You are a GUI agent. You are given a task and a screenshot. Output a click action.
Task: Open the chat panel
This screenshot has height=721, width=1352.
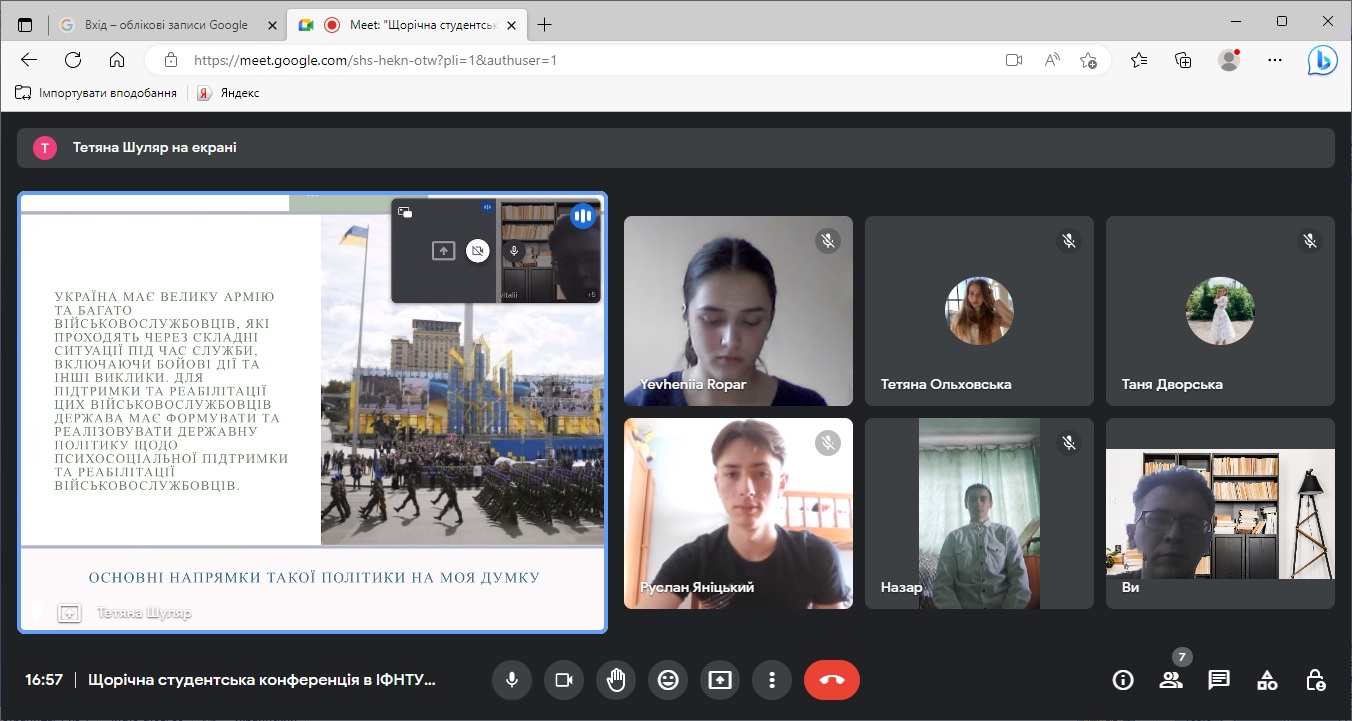tap(1218, 680)
